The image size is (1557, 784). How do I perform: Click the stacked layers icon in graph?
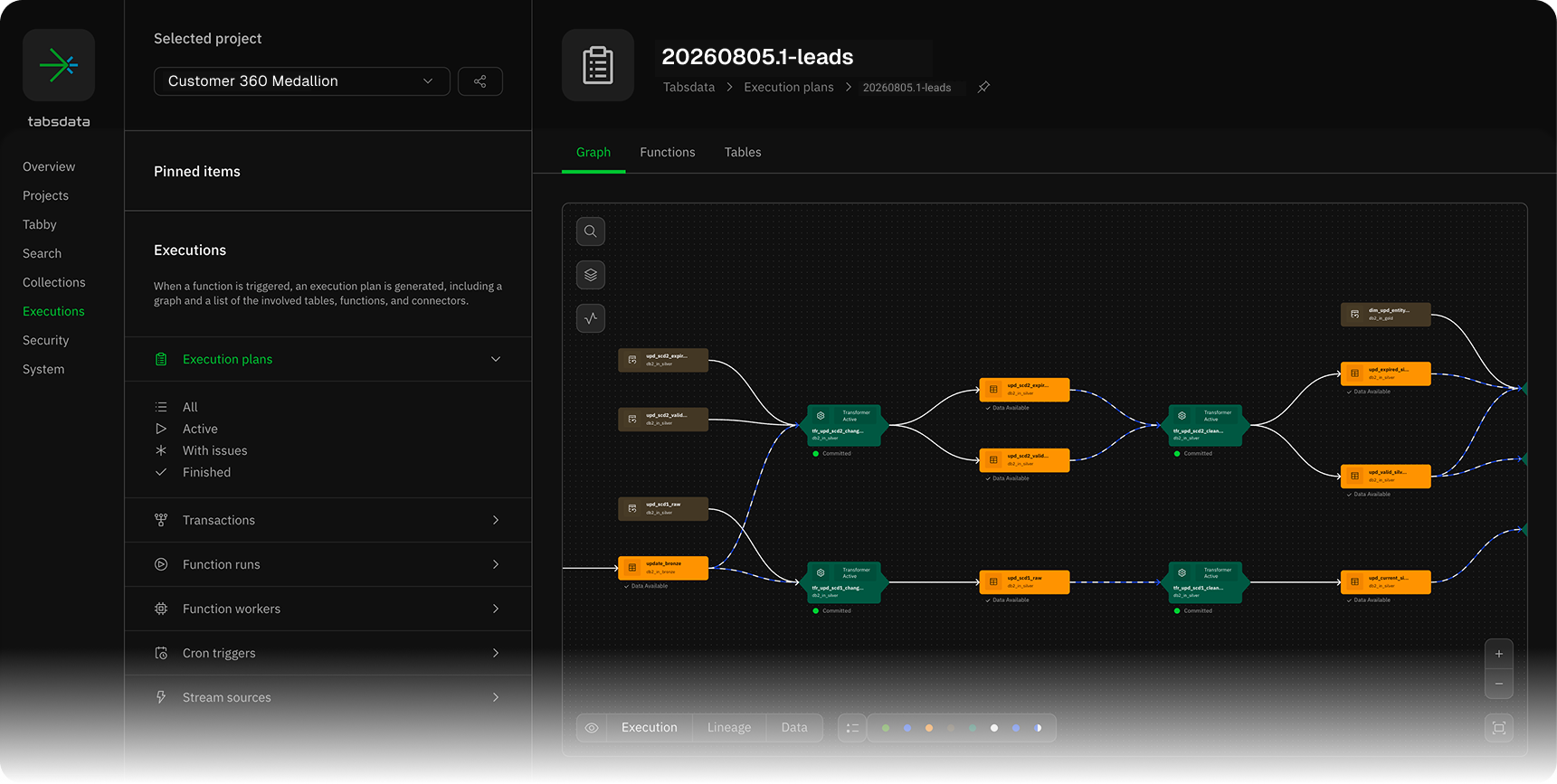pyautogui.click(x=591, y=275)
